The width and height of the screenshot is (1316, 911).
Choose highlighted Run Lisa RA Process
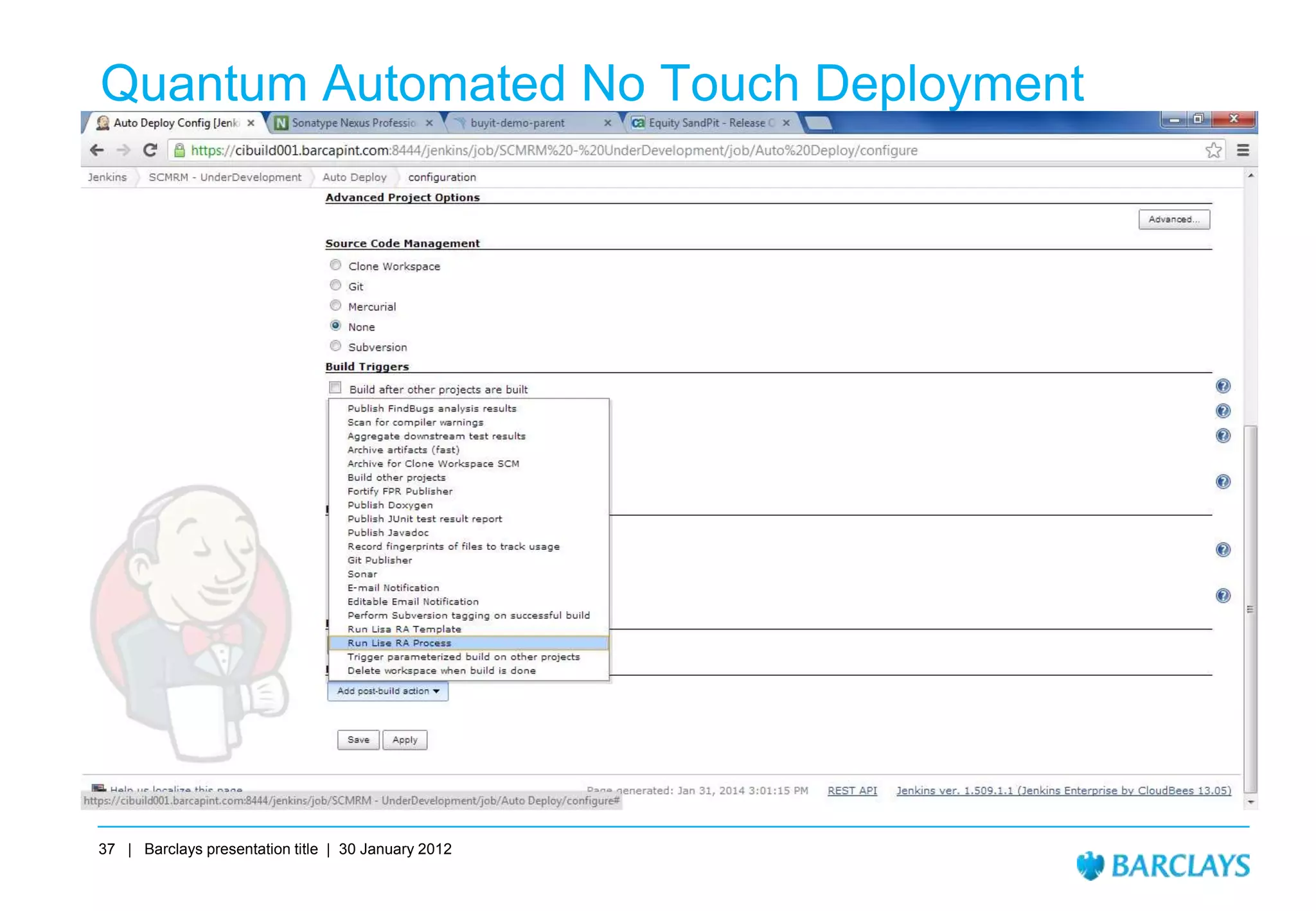468,643
